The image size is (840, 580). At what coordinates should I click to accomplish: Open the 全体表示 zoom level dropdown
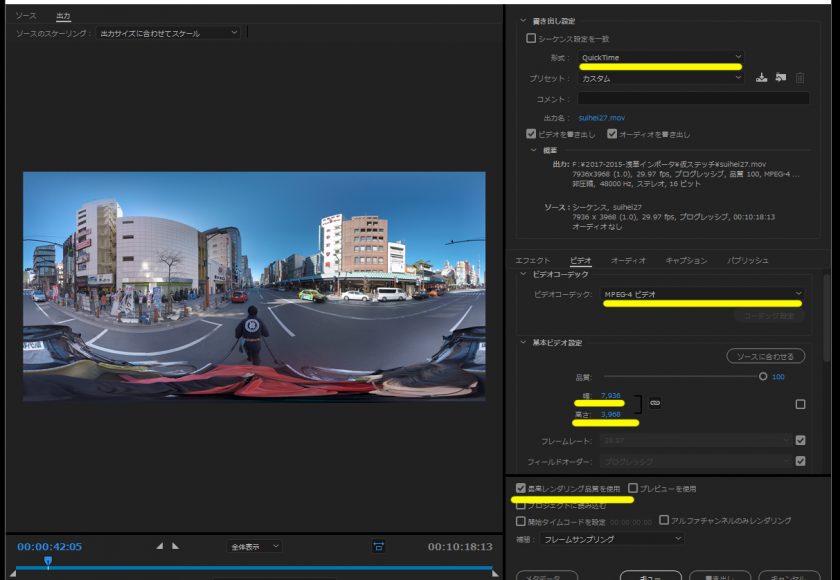tap(254, 546)
